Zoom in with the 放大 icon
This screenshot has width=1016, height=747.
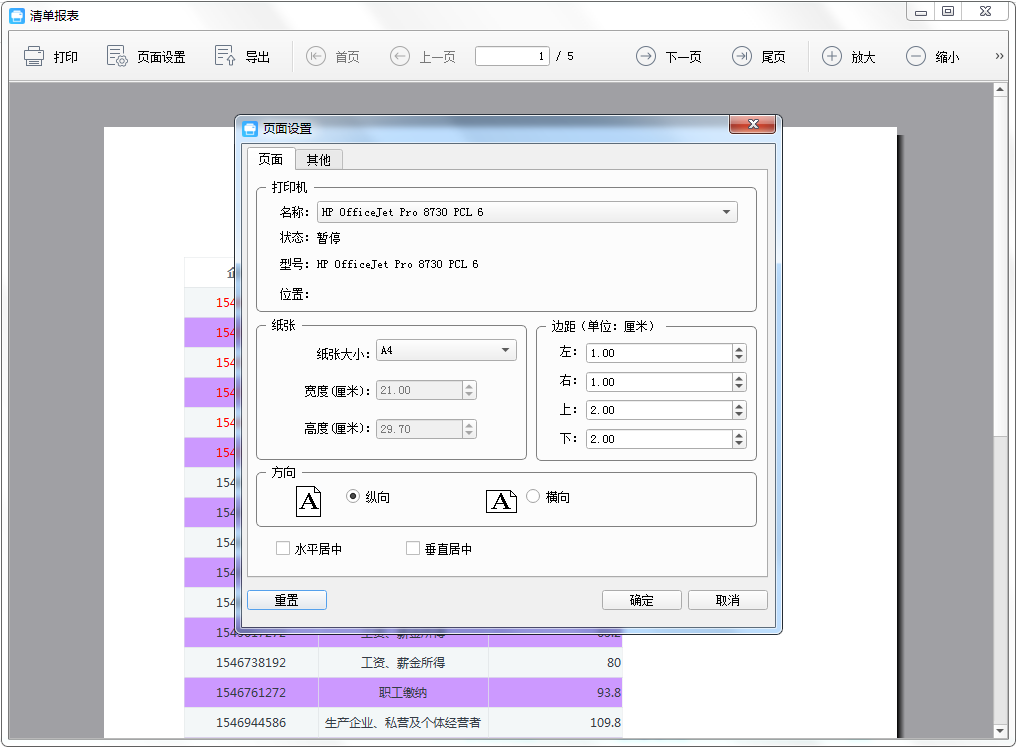coord(832,57)
